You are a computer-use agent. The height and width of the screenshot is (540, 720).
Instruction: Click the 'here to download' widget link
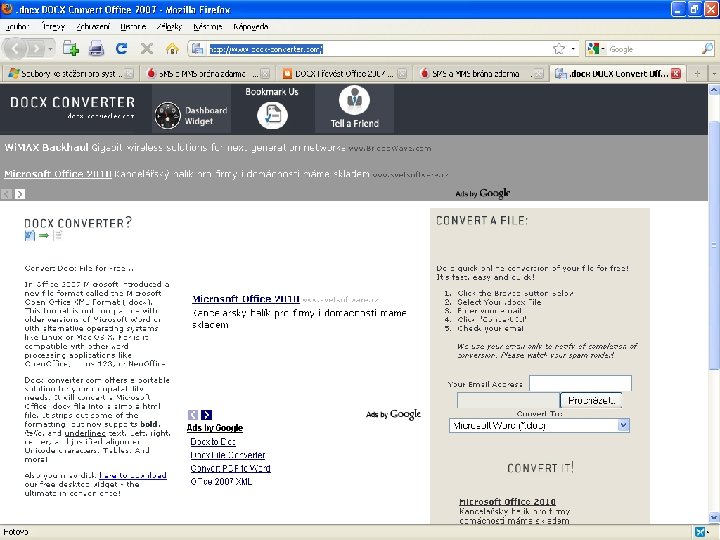pyautogui.click(x=133, y=475)
